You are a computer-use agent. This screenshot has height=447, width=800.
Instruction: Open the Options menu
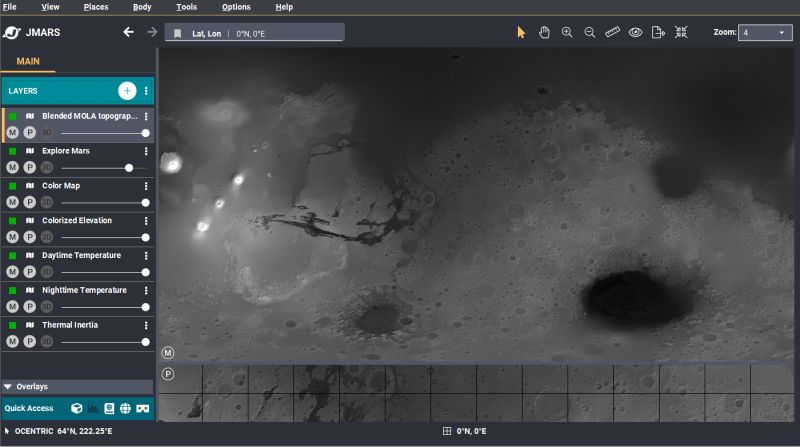[x=236, y=7]
